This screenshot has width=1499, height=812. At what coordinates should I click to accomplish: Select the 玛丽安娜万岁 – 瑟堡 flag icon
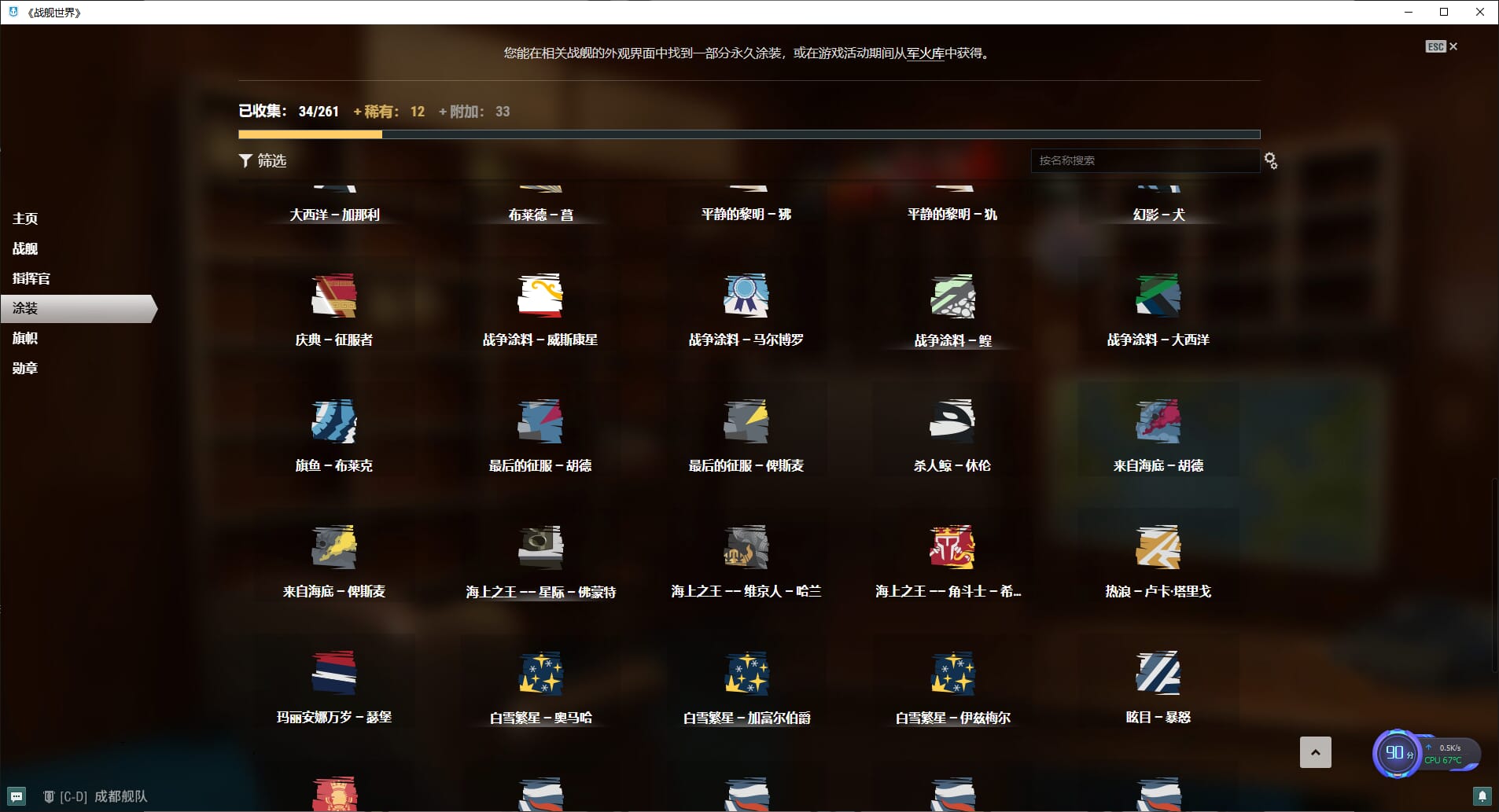click(334, 674)
